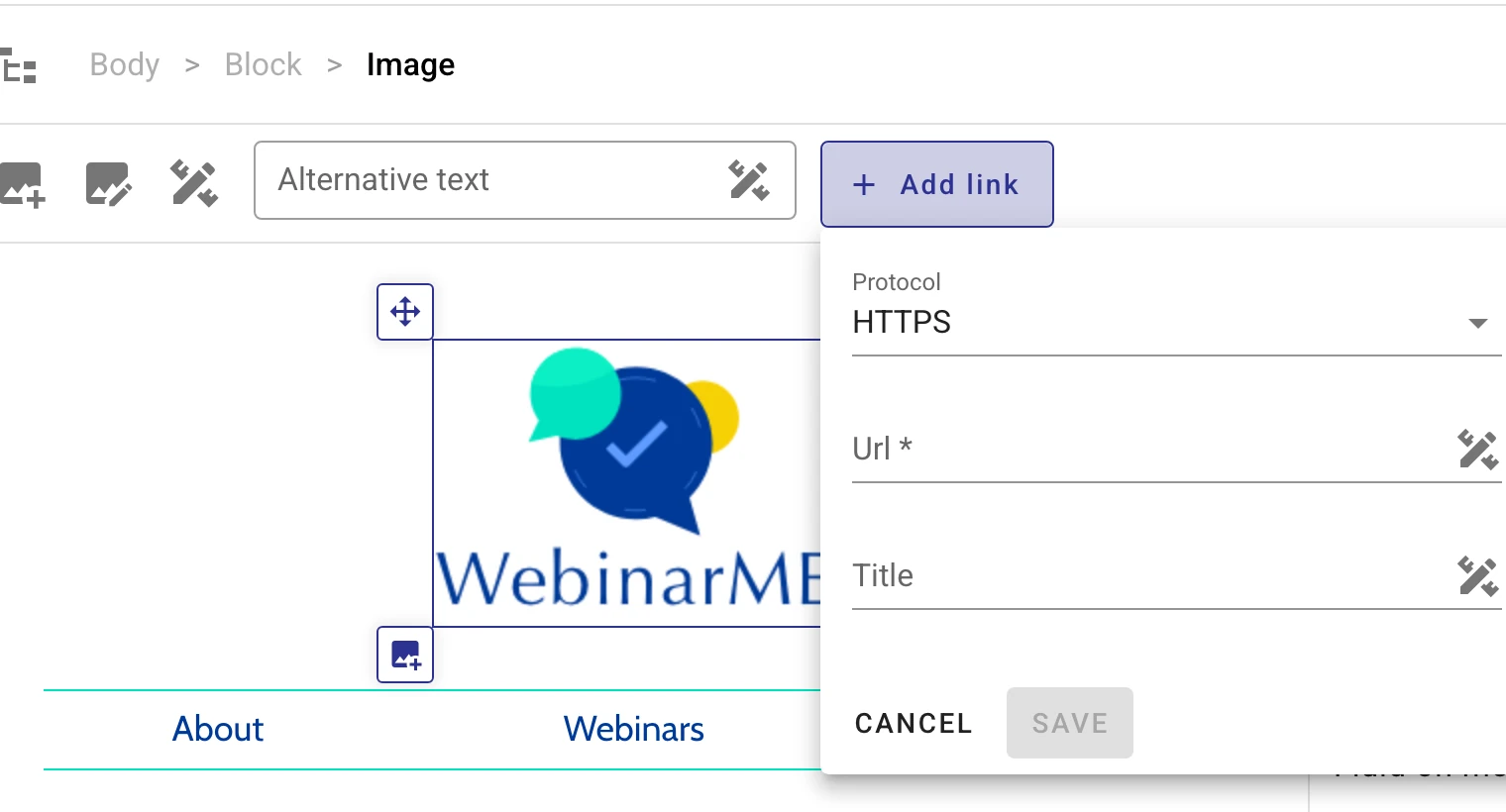The width and height of the screenshot is (1506, 812).
Task: Navigate to Body in the breadcrumb
Action: pos(124,64)
